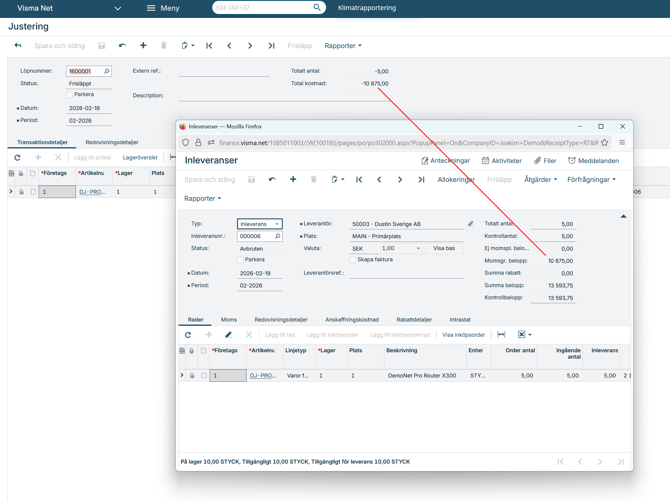This screenshot has height=501, width=670.
Task: Refresh the Inleveranser rows grid
Action: (188, 335)
